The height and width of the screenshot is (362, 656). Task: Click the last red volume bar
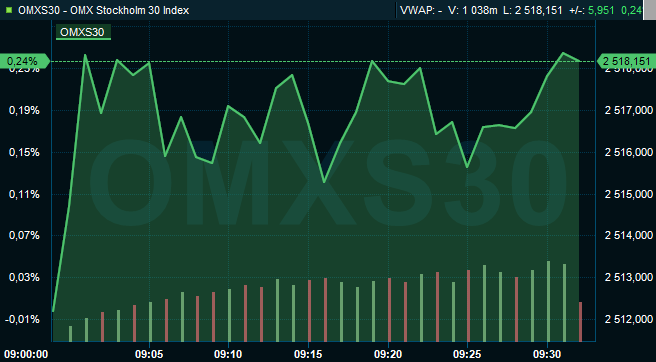point(580,321)
